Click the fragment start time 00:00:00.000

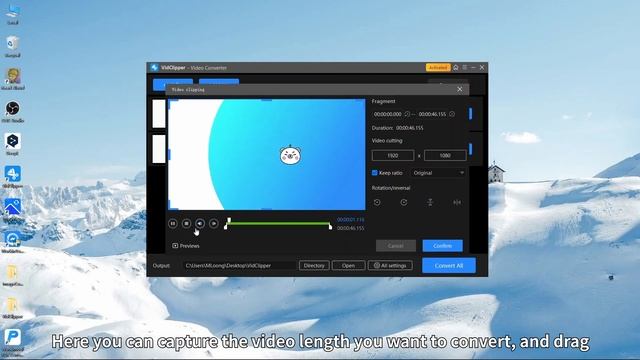coord(387,114)
